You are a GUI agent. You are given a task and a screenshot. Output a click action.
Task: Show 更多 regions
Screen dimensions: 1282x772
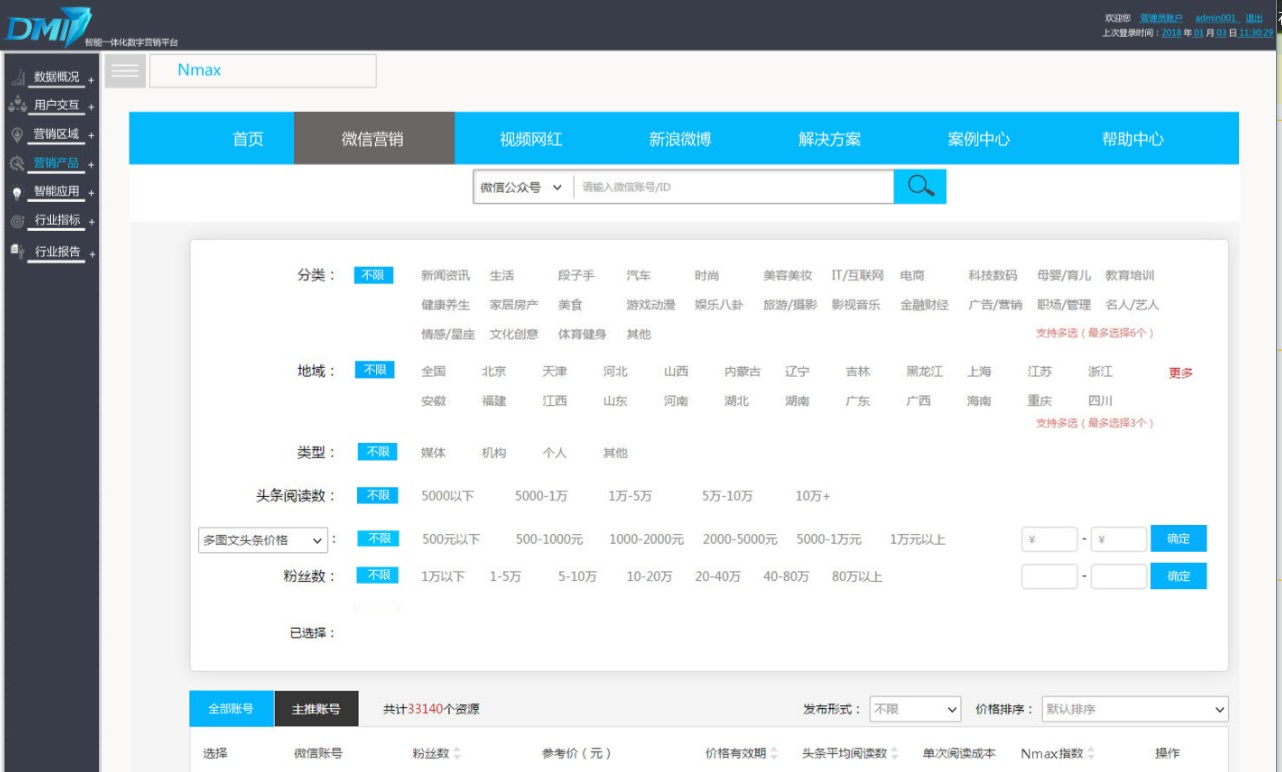(1181, 373)
